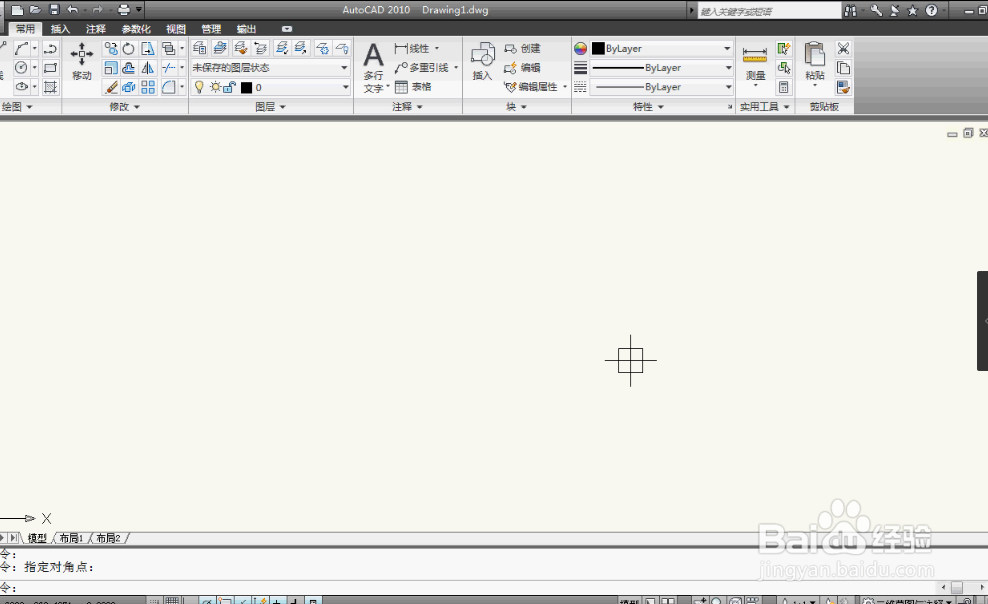Toggle layer lock padlock icon
This screenshot has width=988, height=604.
point(229,88)
